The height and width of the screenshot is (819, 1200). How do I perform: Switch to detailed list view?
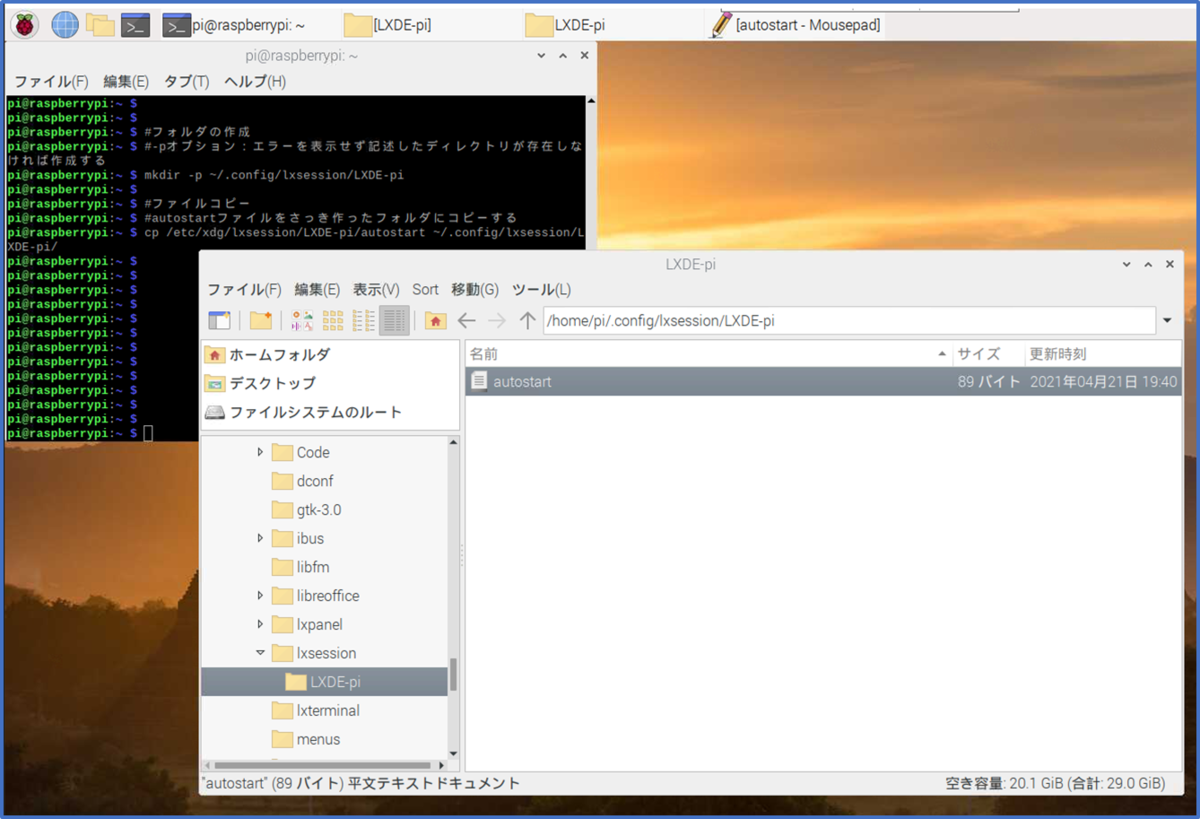(393, 320)
